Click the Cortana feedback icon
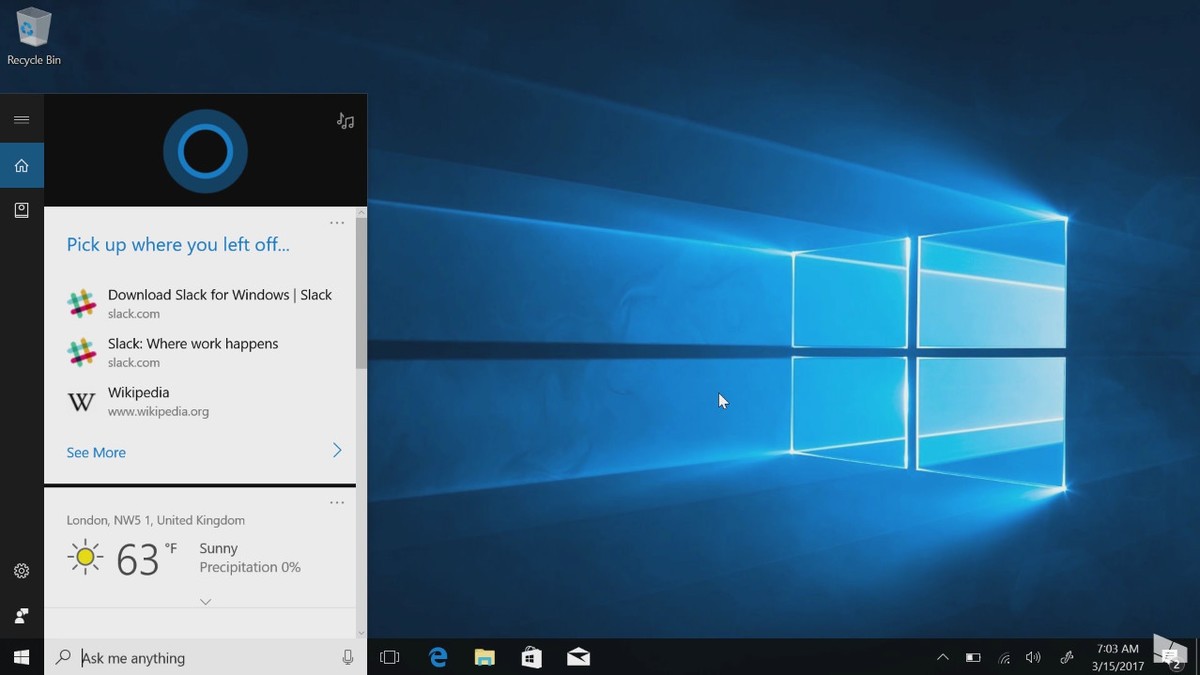 pyautogui.click(x=21, y=616)
